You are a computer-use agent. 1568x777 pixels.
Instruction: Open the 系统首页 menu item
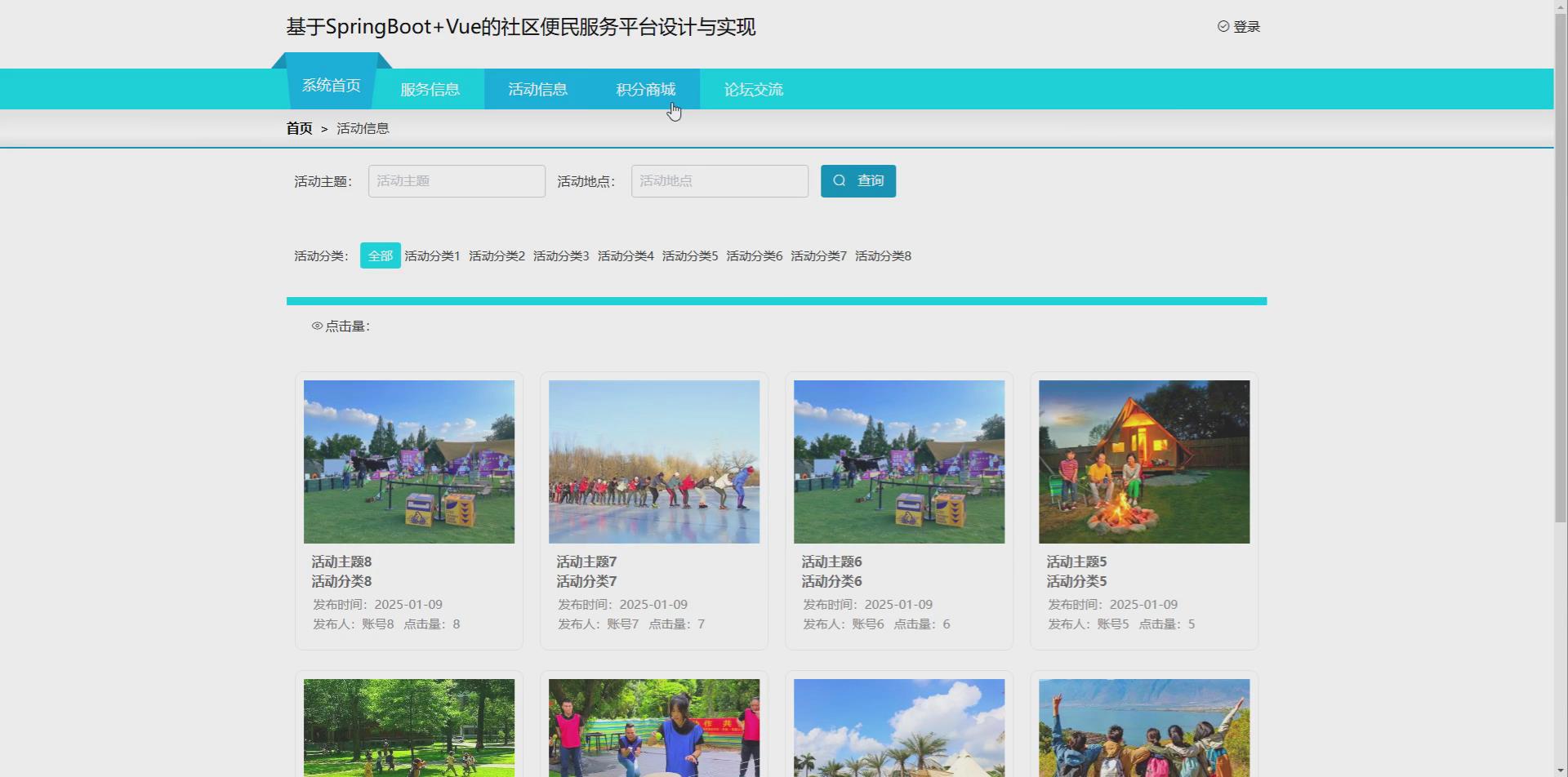(x=331, y=84)
